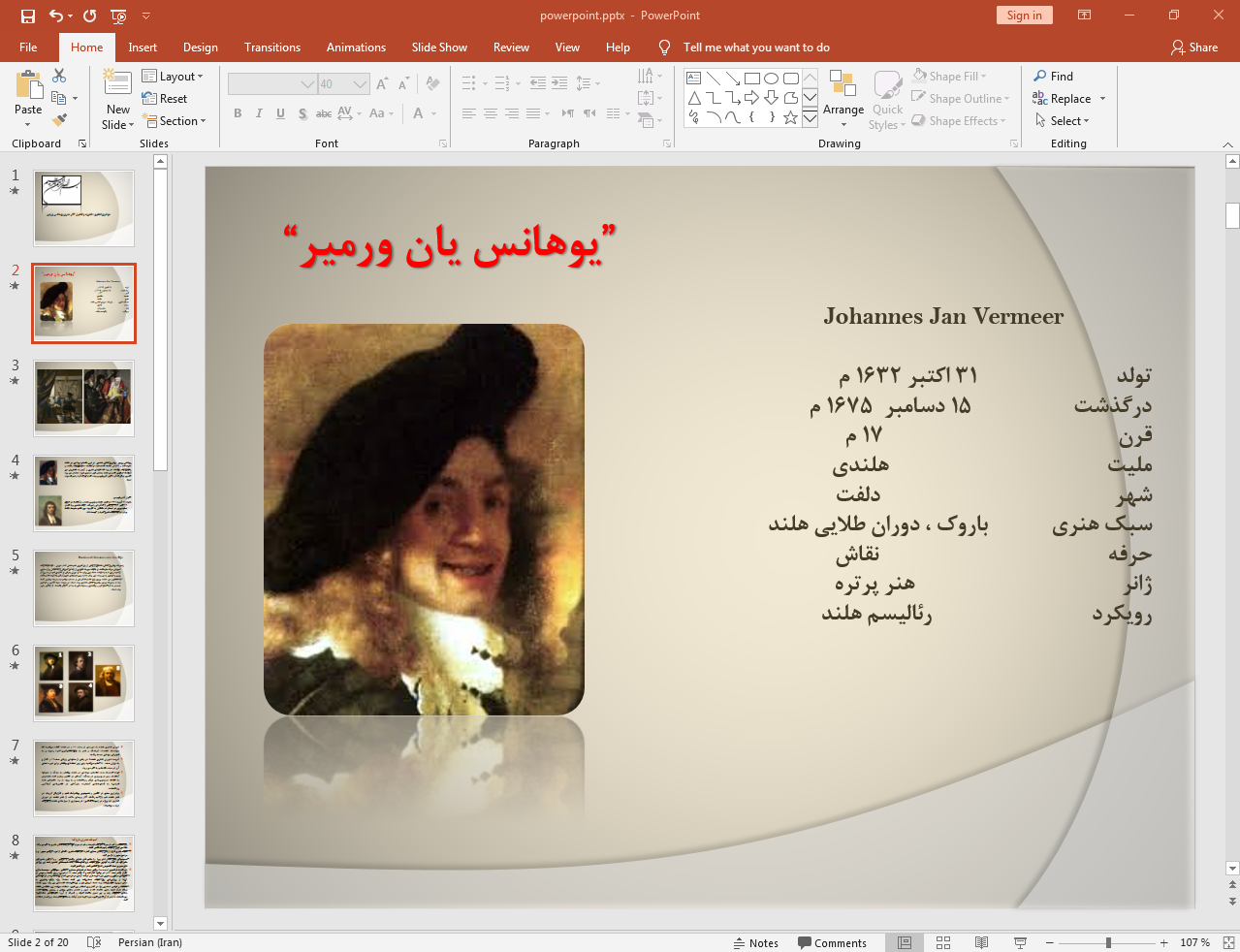Viewport: 1240px width, 952px height.
Task: Click the Redo/Repeat icon
Action: [89, 16]
